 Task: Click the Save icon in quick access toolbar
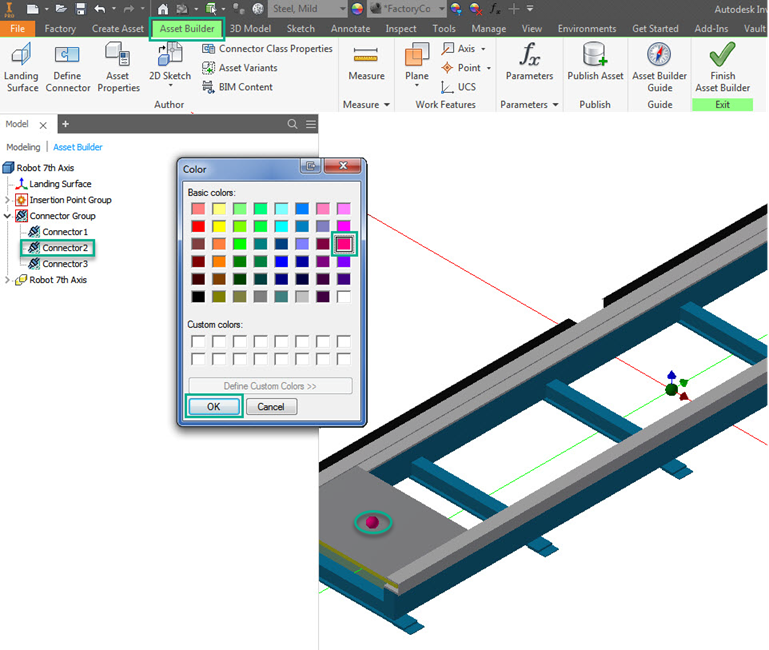point(80,9)
